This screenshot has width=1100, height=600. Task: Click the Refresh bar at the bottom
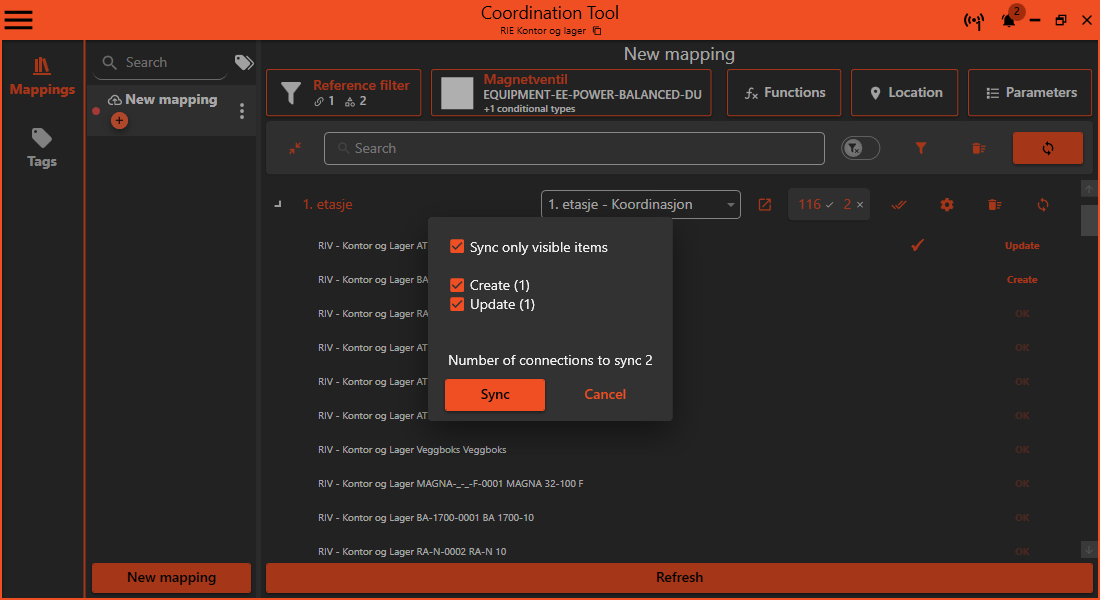point(679,577)
